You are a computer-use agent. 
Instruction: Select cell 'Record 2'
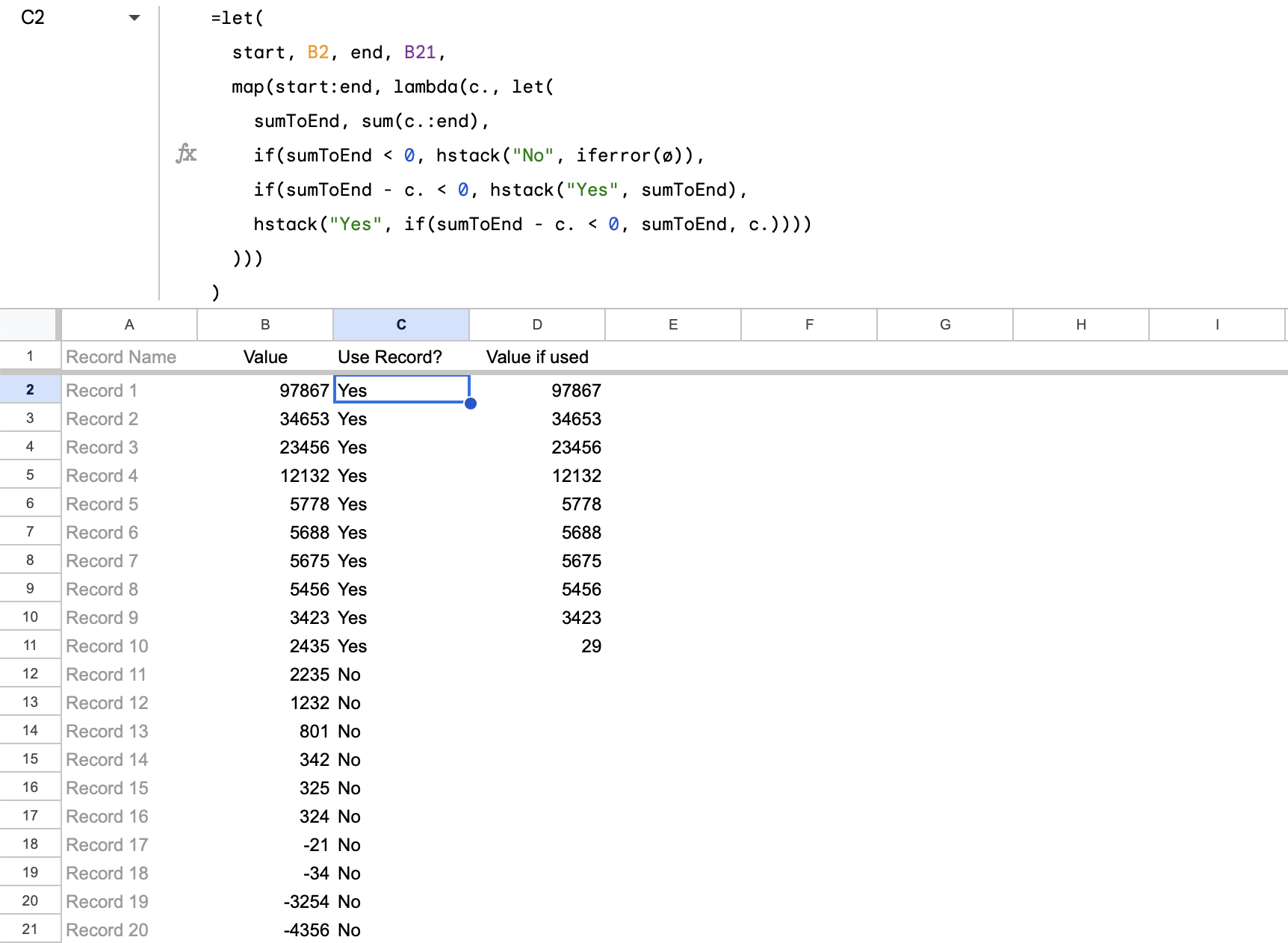(x=129, y=418)
